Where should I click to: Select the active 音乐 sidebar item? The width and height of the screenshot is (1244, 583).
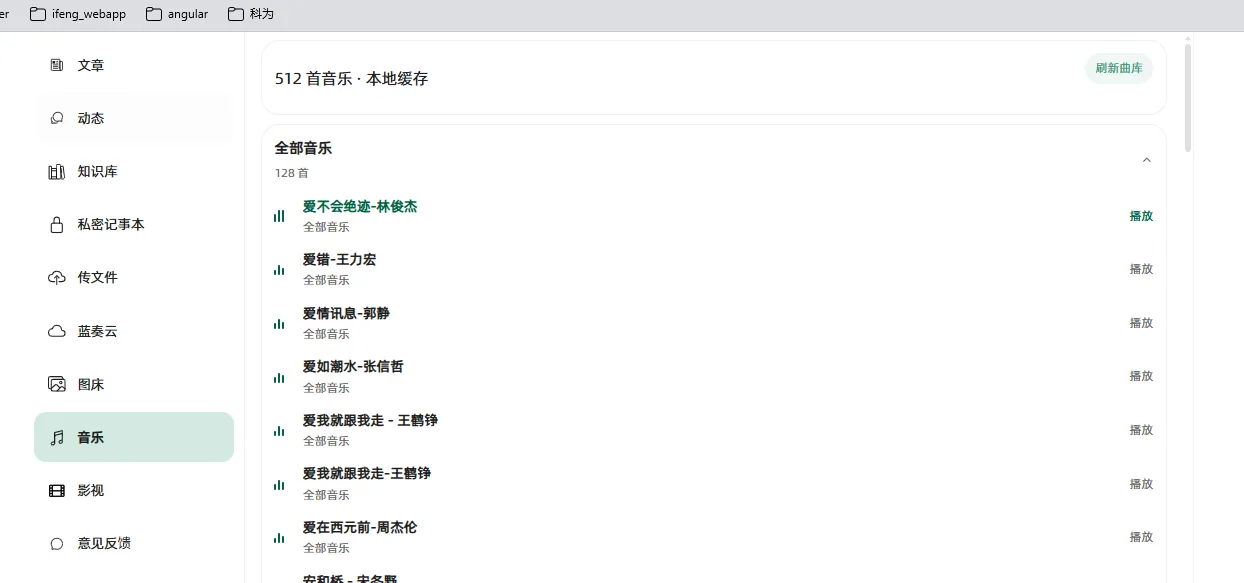pyautogui.click(x=134, y=437)
